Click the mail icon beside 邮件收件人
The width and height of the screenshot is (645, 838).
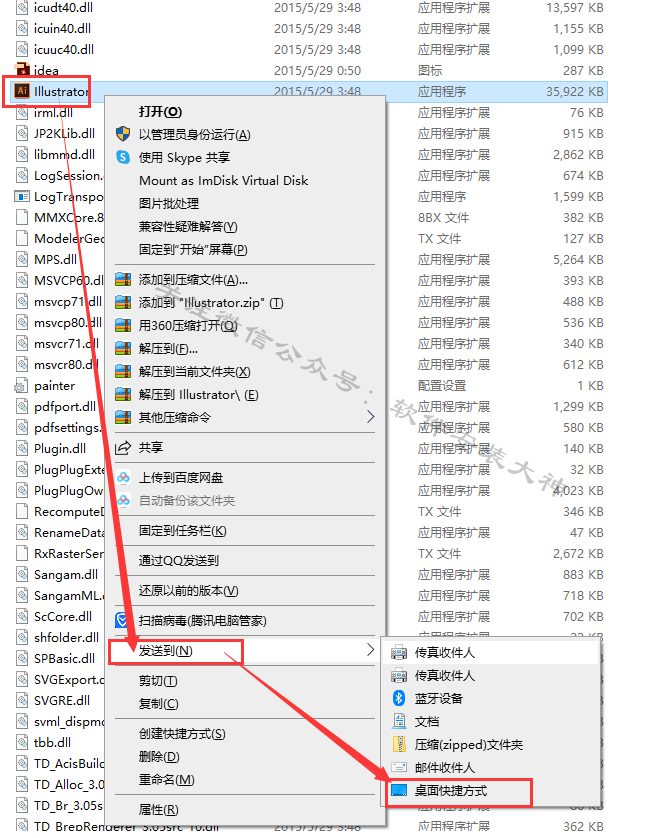[x=399, y=767]
